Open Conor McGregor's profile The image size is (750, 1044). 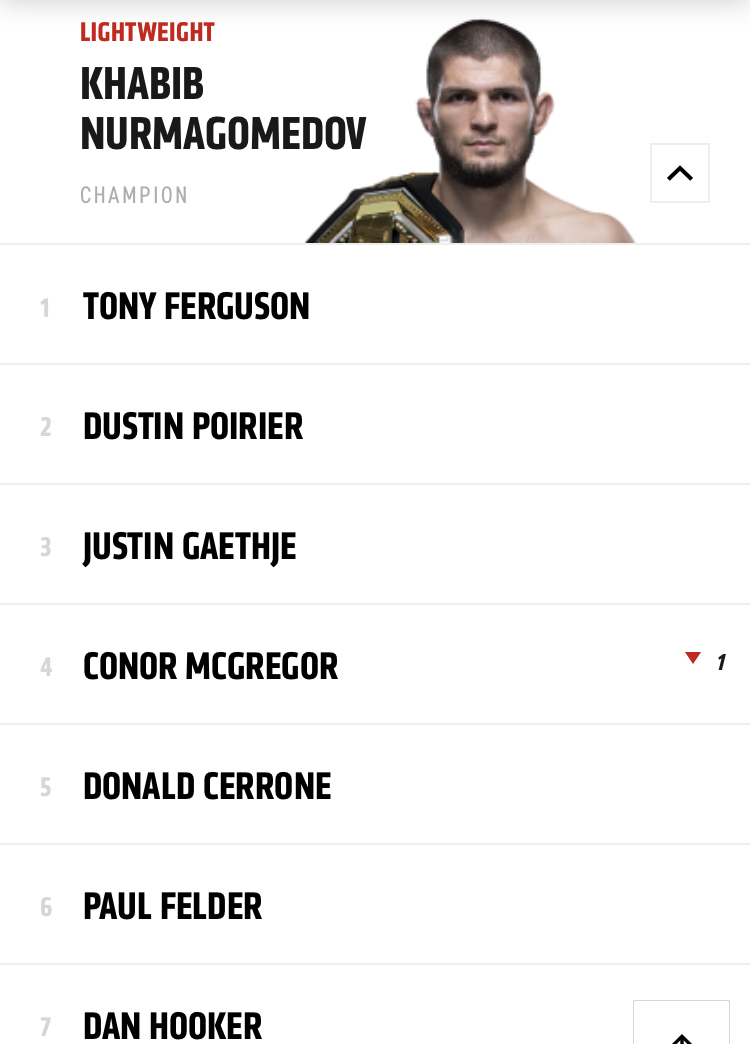210,666
